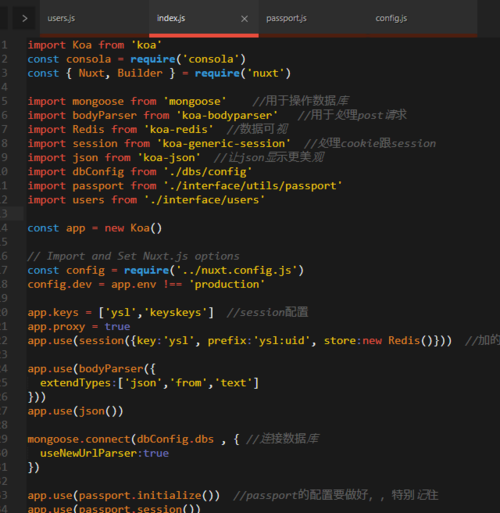Click './interface/utils/passport' path string
Image resolution: width=500 pixels, height=513 pixels.
click(x=253, y=186)
